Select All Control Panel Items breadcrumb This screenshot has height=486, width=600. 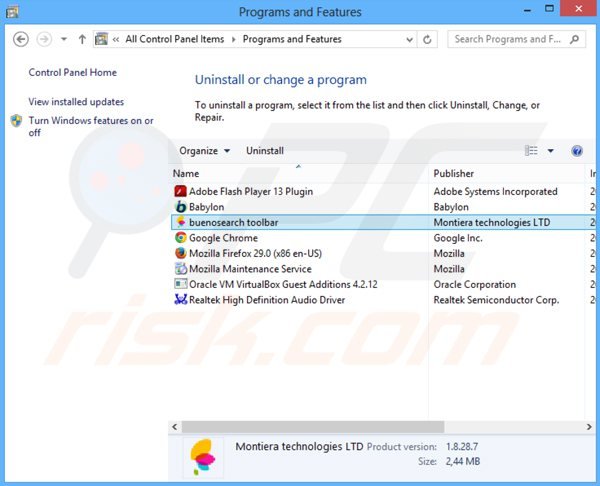click(175, 39)
